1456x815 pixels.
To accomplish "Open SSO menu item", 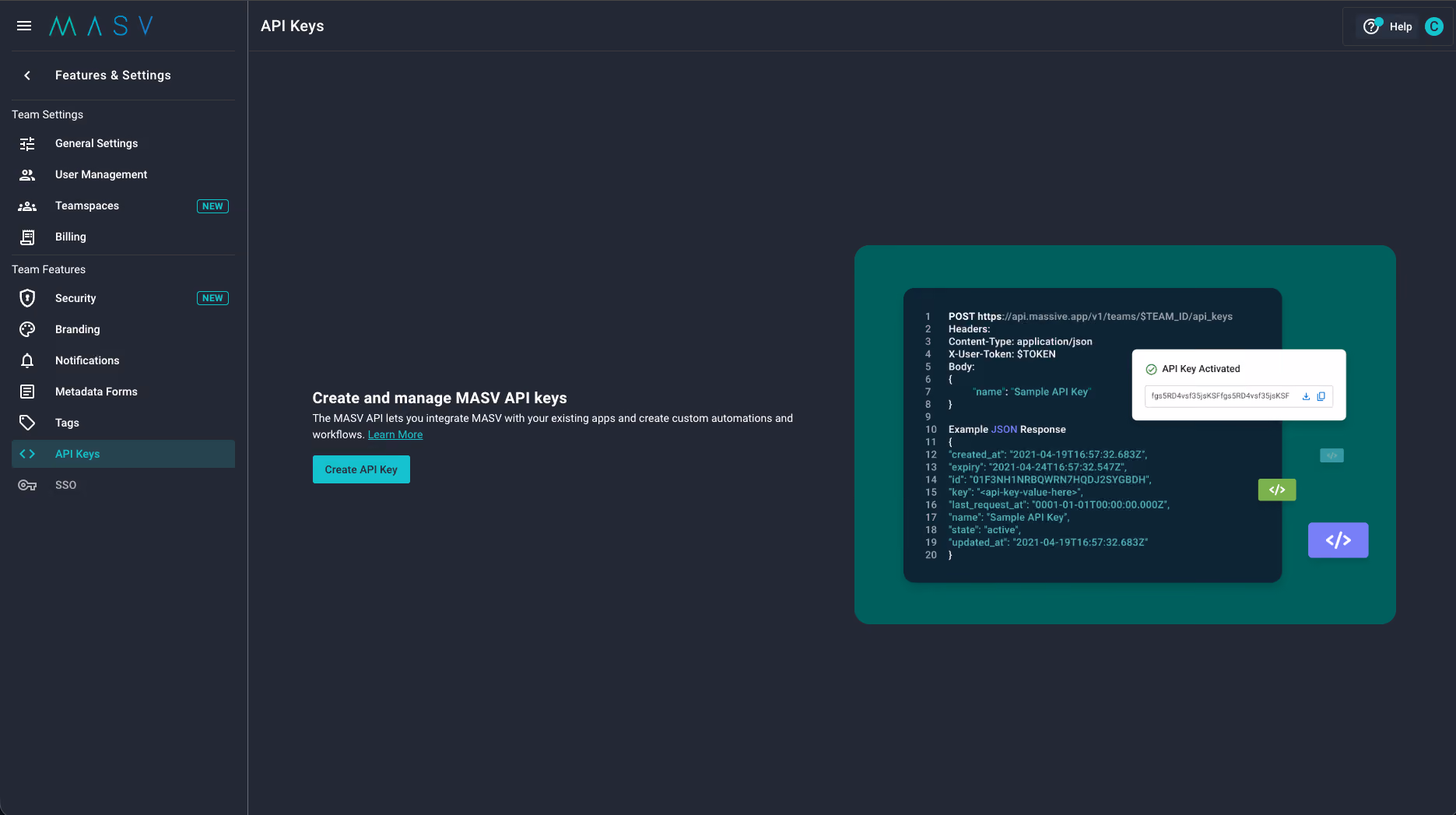I will [x=123, y=485].
